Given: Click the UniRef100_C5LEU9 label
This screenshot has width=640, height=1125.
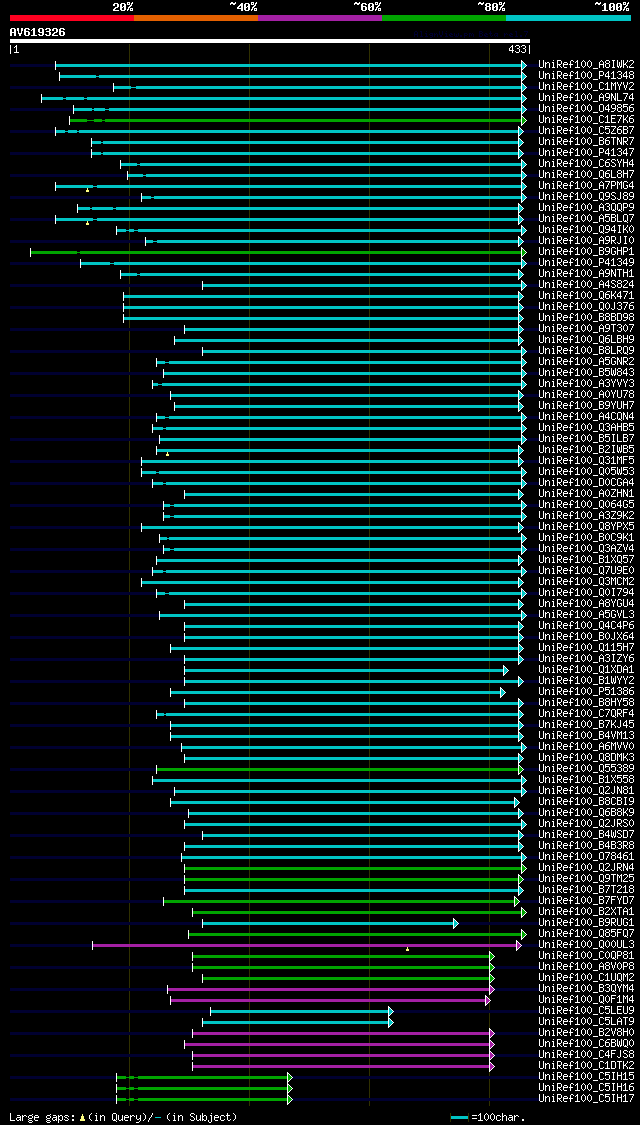Looking at the screenshot, I should pos(586,1012).
